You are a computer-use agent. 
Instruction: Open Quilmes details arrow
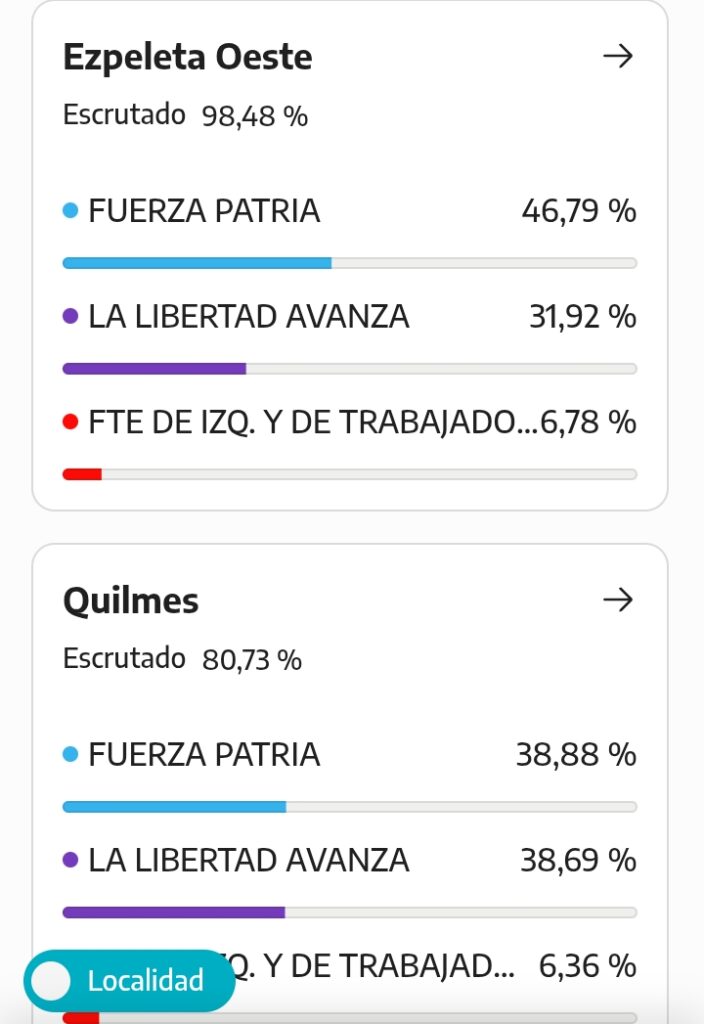coord(618,600)
